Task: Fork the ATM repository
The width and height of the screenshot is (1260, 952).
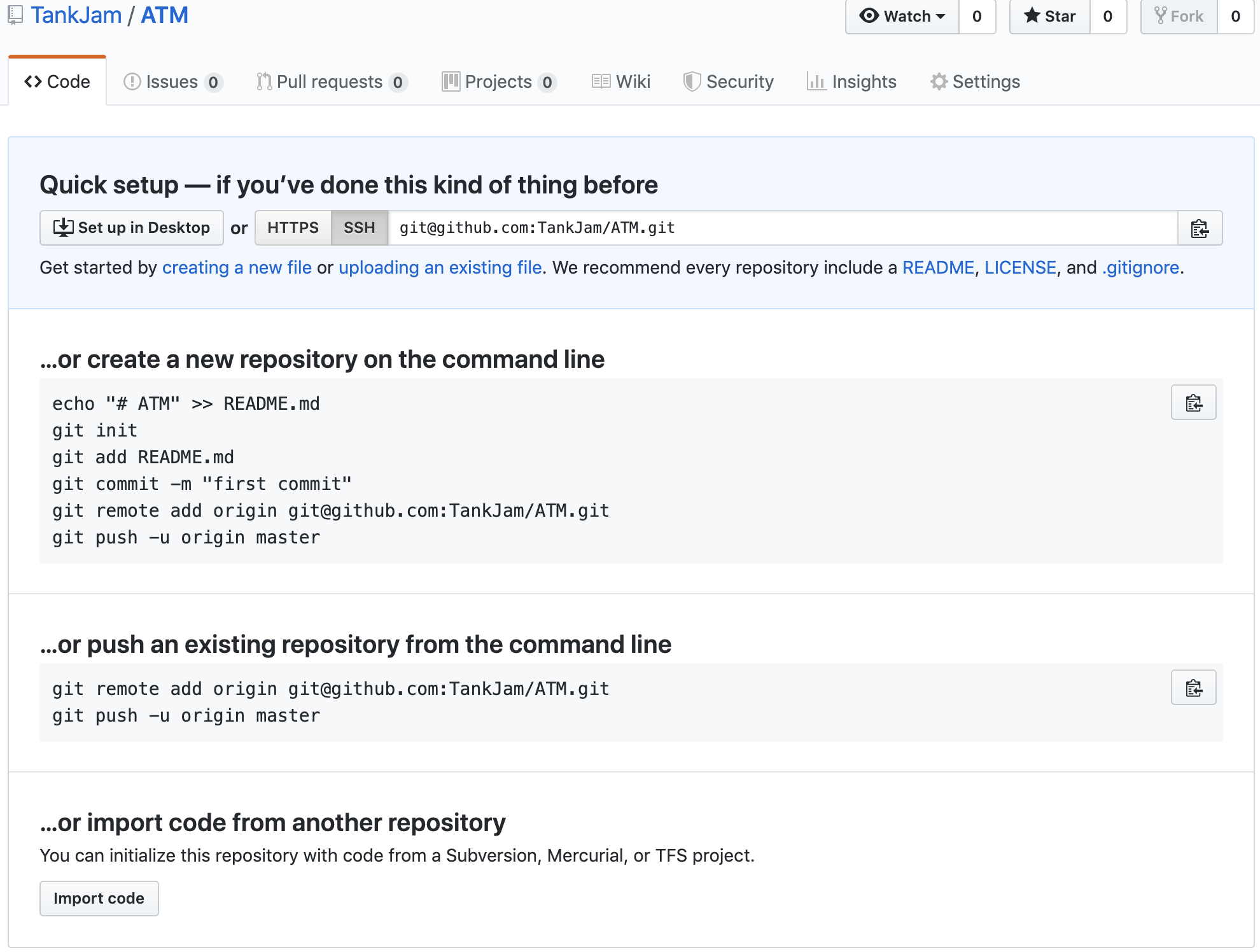Action: 1179,17
